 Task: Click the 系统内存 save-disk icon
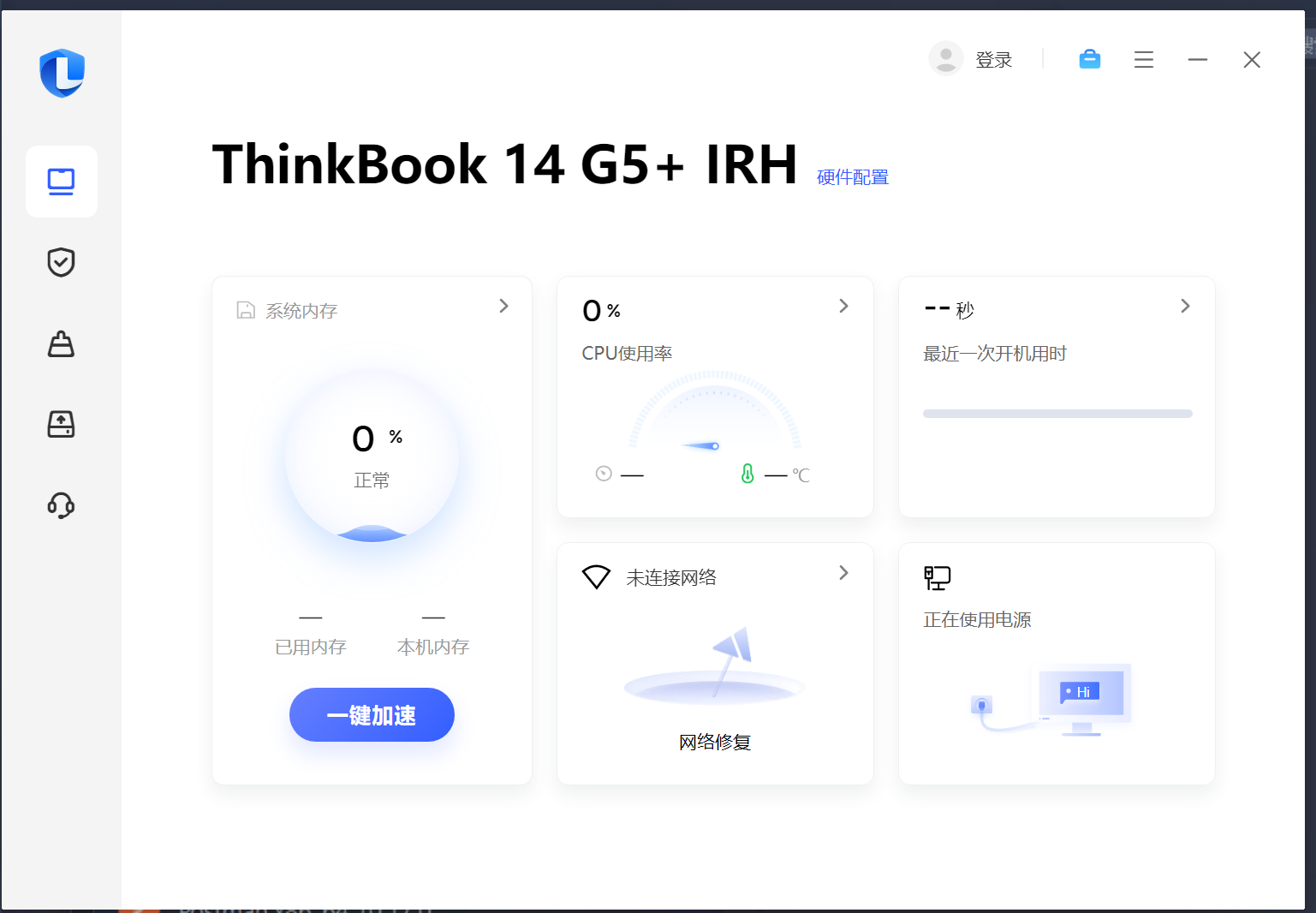246,310
